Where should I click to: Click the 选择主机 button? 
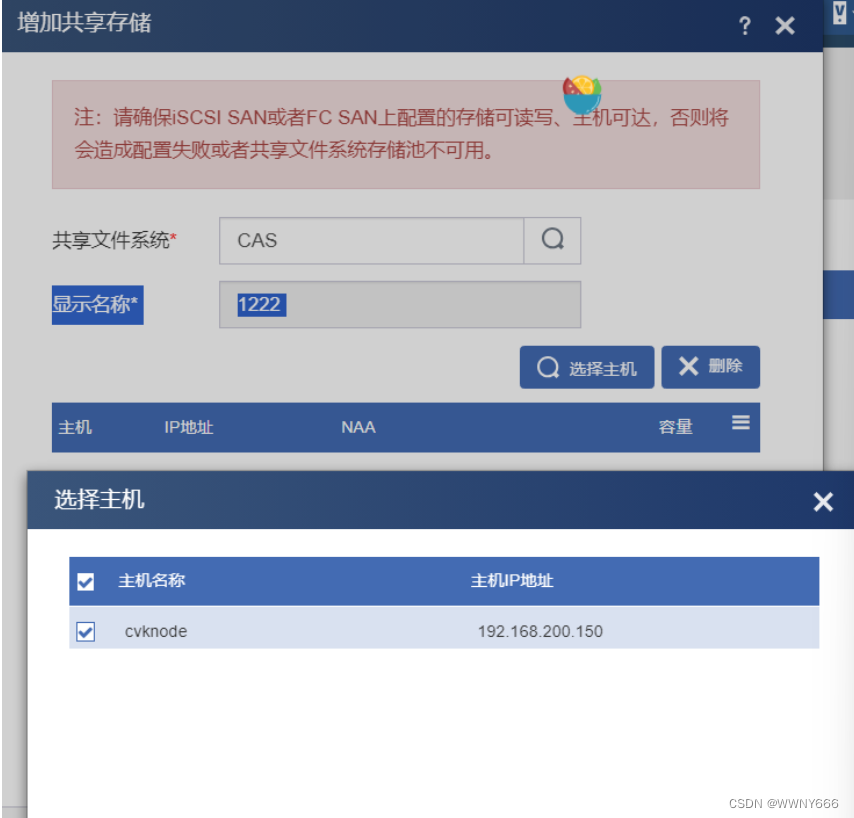tap(586, 367)
